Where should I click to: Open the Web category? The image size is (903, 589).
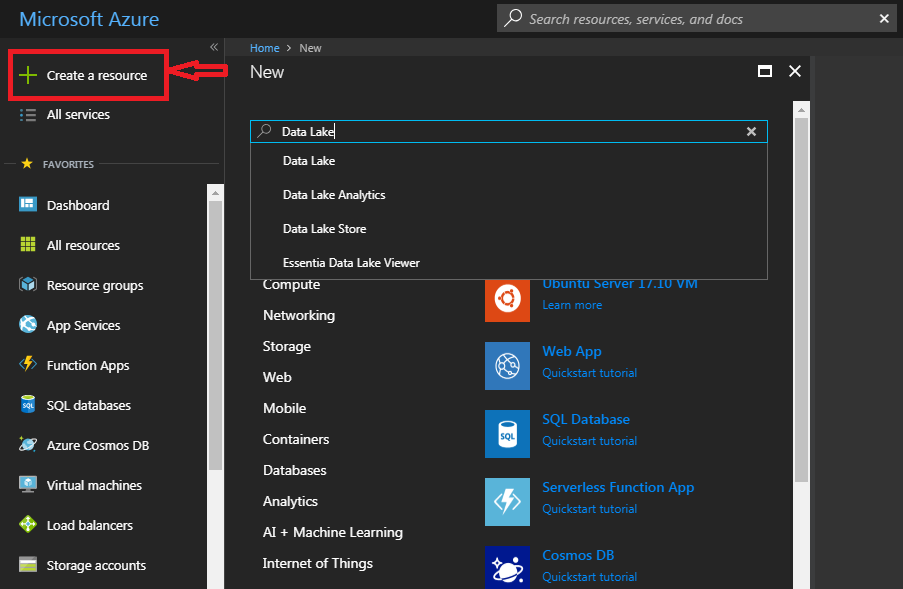(277, 377)
